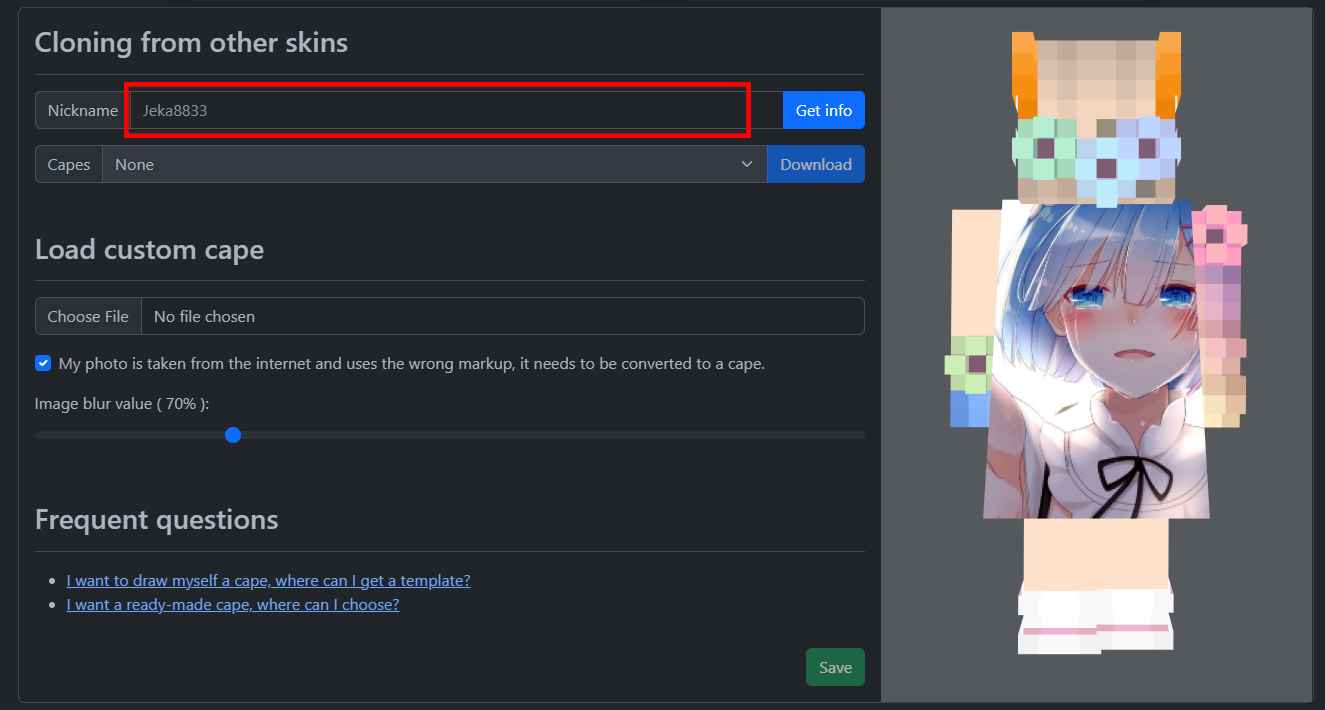Click the 'Load custom cape' heading

pos(150,248)
